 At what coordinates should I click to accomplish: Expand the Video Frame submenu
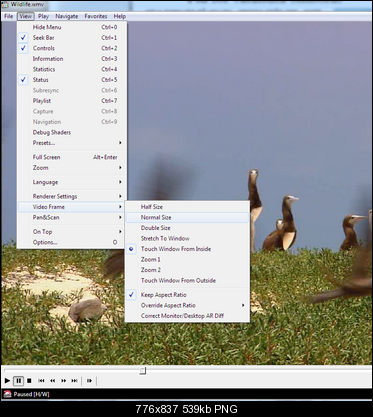[x=72, y=207]
